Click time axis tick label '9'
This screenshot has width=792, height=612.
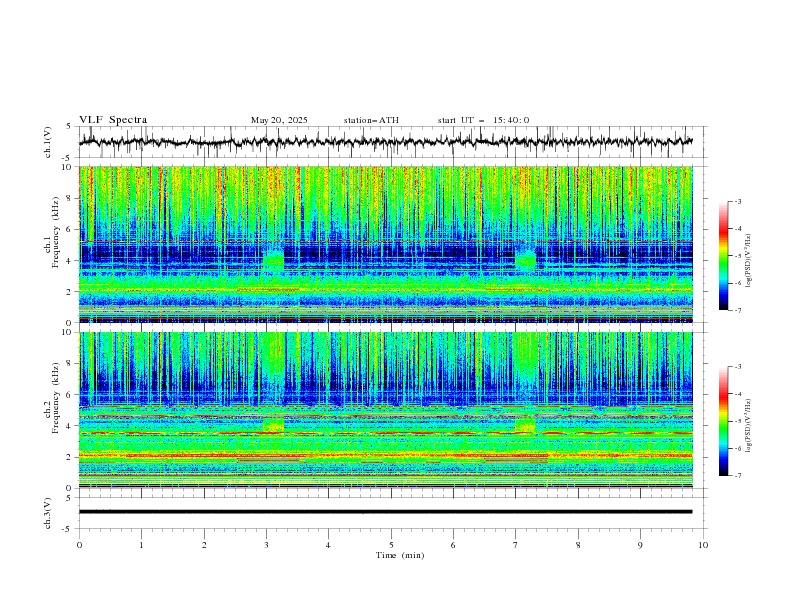point(640,545)
